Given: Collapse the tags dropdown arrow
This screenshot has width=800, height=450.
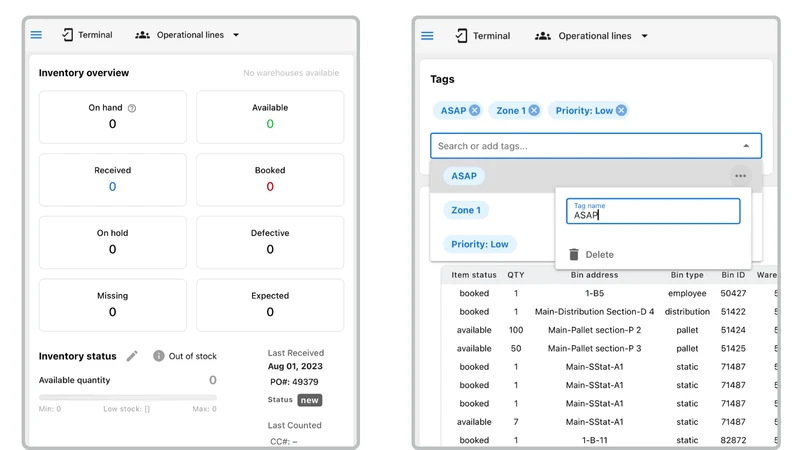Looking at the screenshot, I should click(746, 146).
